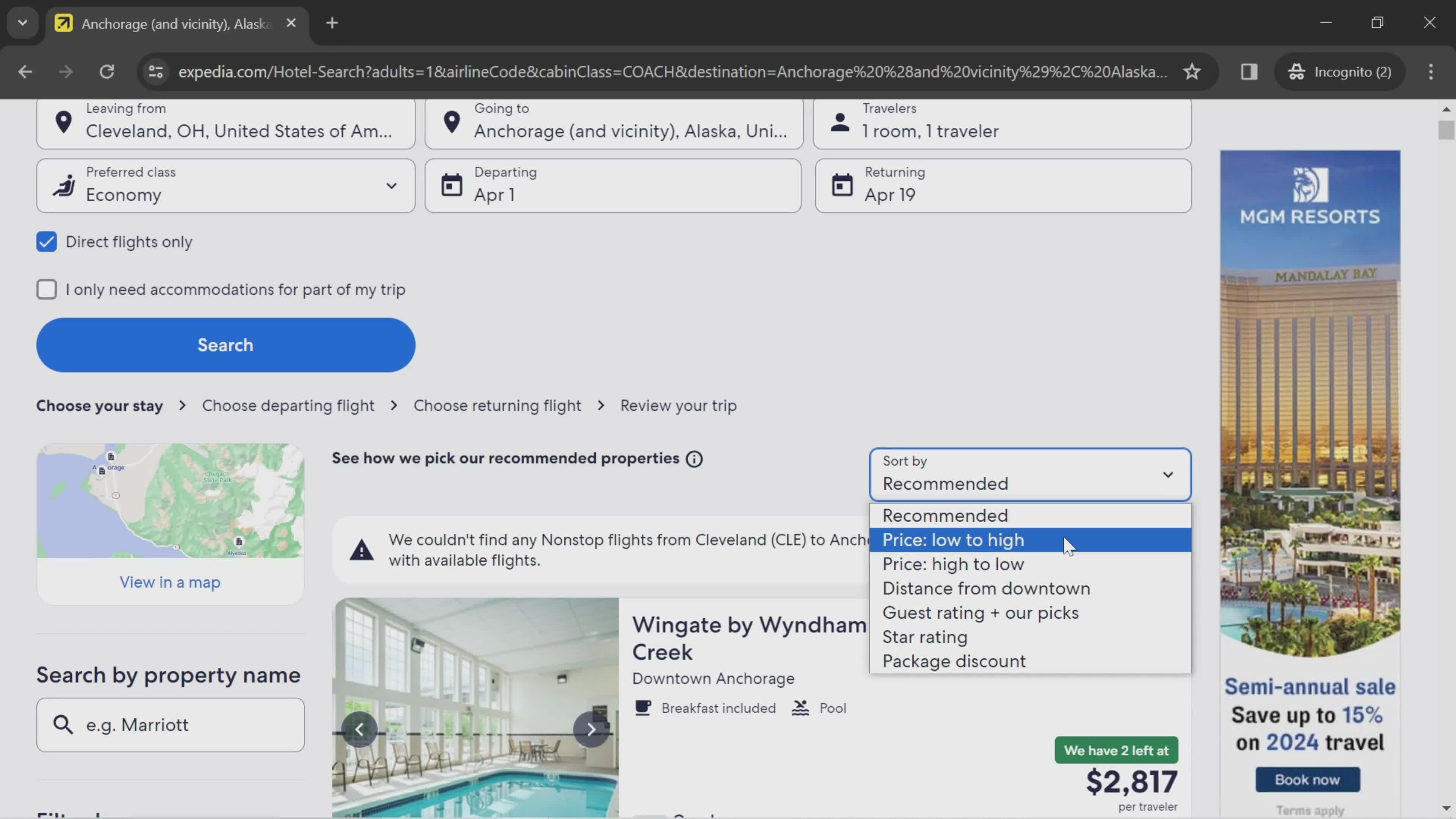1456x819 pixels.
Task: Open View in a map link
Action: (170, 582)
